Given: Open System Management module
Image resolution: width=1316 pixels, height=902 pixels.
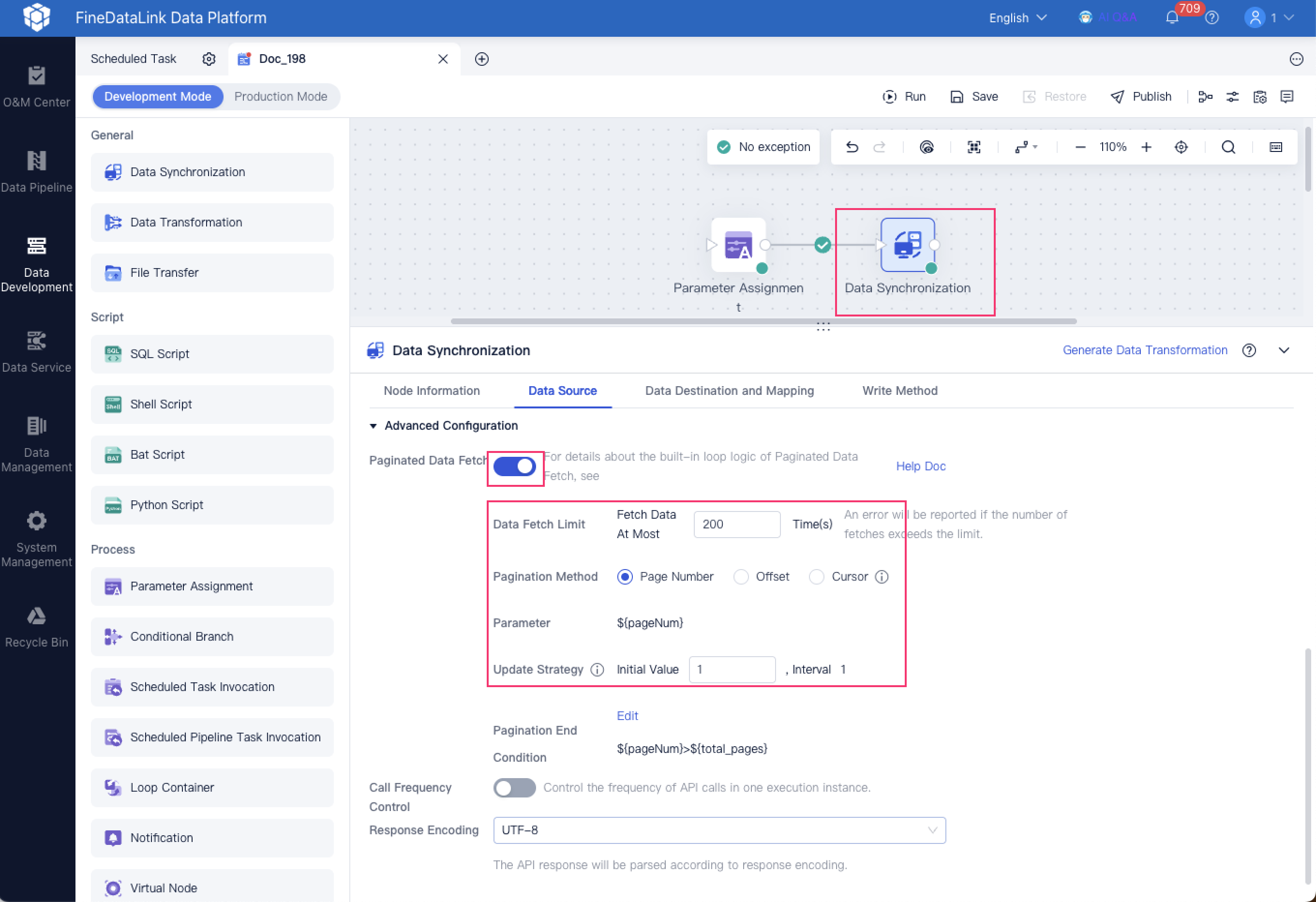Looking at the screenshot, I should pyautogui.click(x=37, y=539).
